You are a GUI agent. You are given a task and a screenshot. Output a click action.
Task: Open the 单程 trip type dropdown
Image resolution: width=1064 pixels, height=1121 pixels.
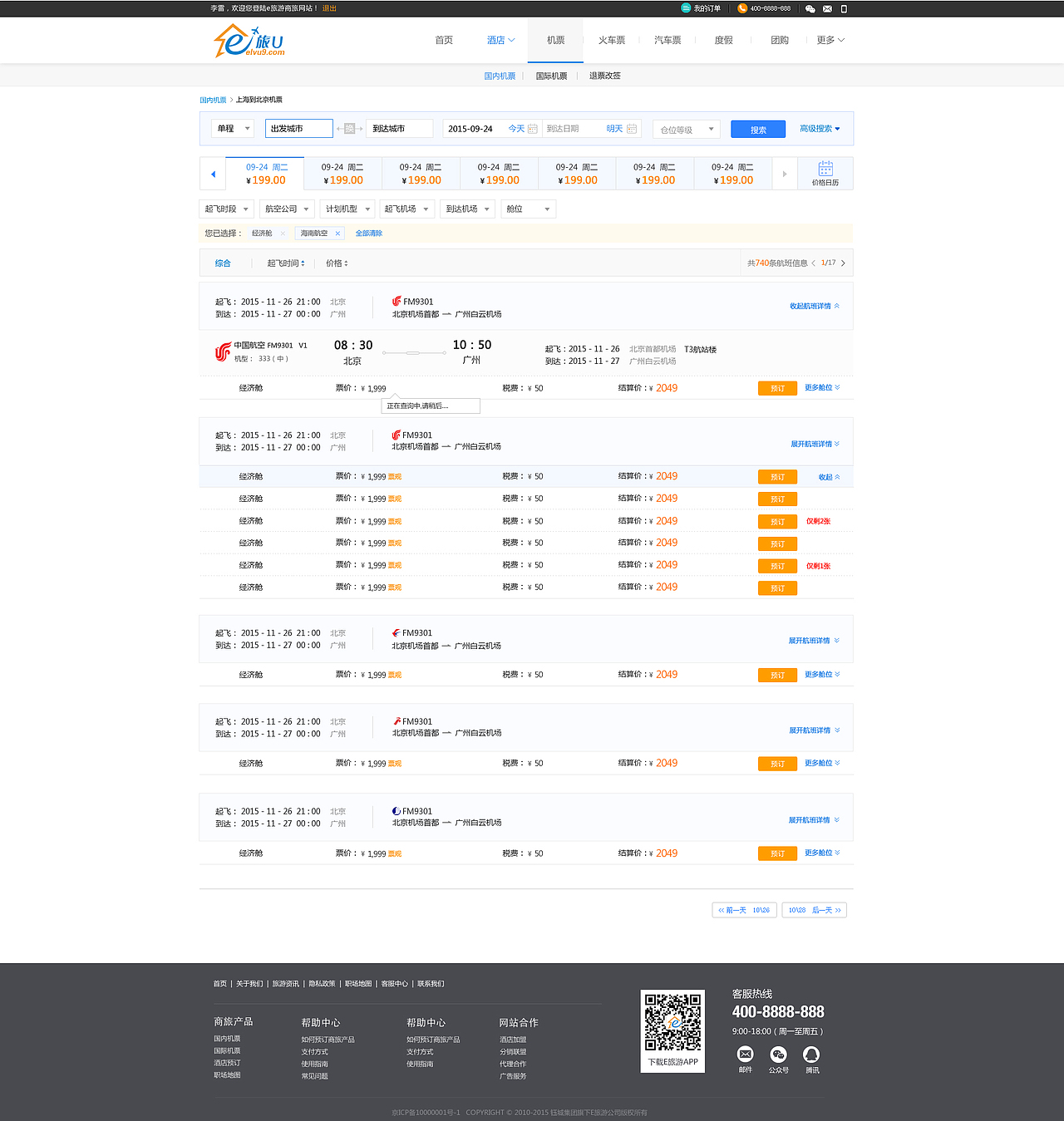tap(232, 128)
